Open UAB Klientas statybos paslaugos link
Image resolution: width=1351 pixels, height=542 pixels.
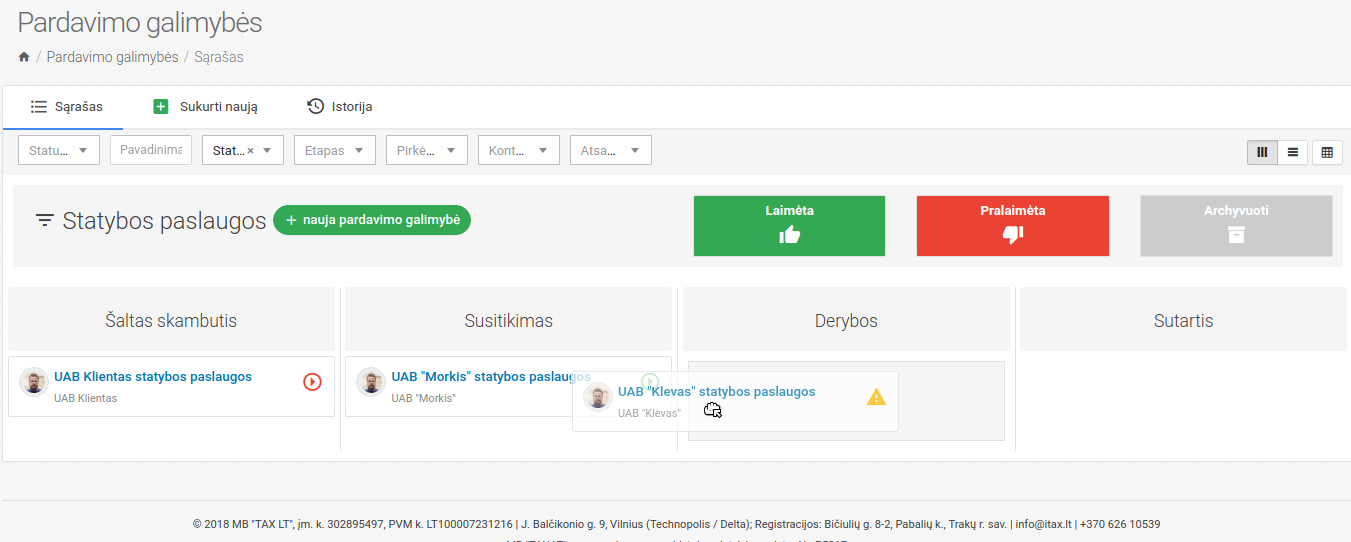153,377
